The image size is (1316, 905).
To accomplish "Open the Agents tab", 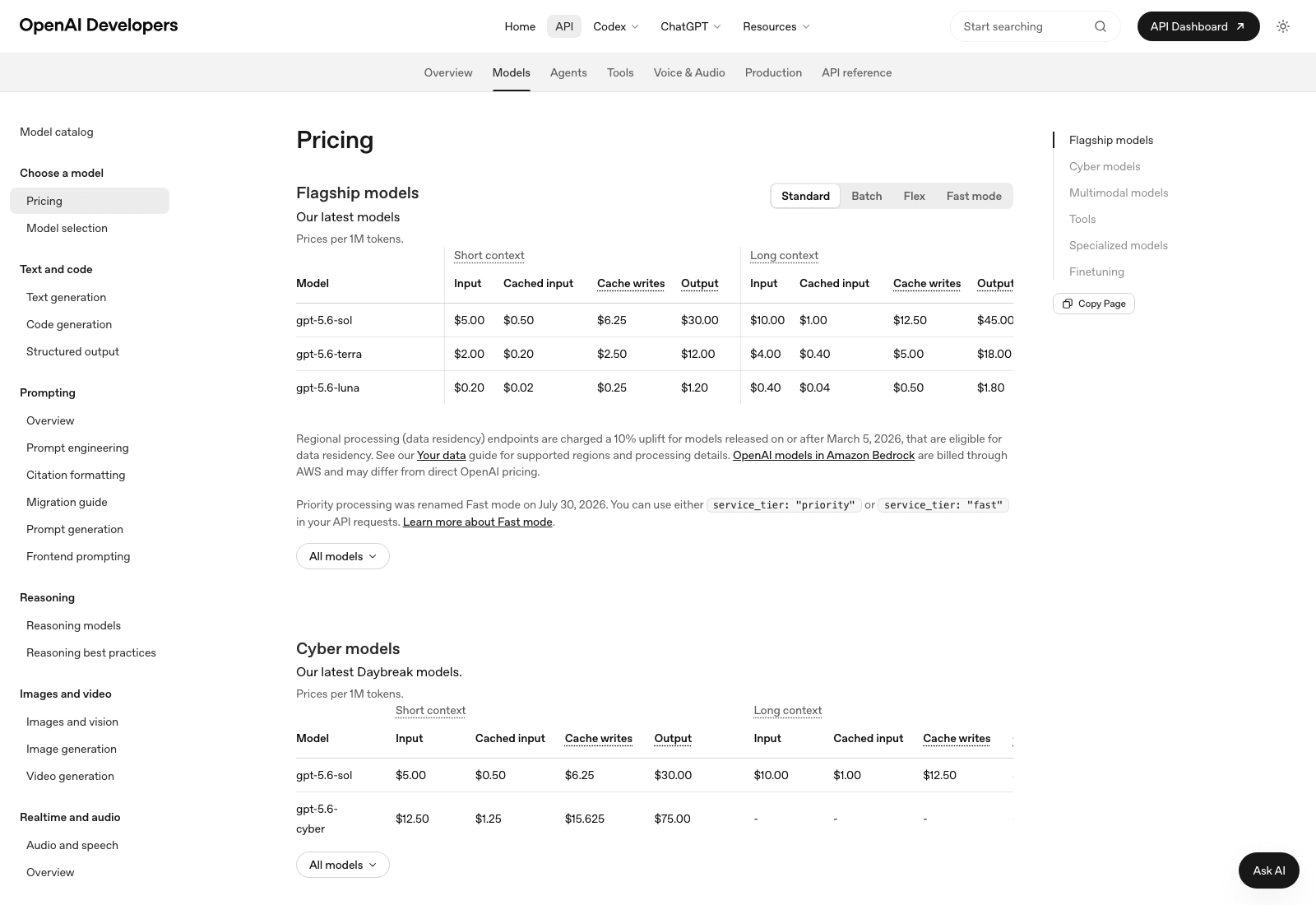I will click(x=568, y=72).
